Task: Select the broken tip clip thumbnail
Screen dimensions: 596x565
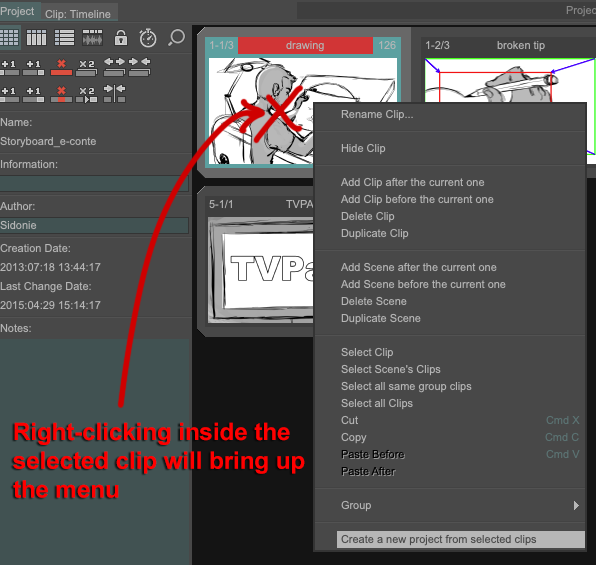Action: (509, 81)
